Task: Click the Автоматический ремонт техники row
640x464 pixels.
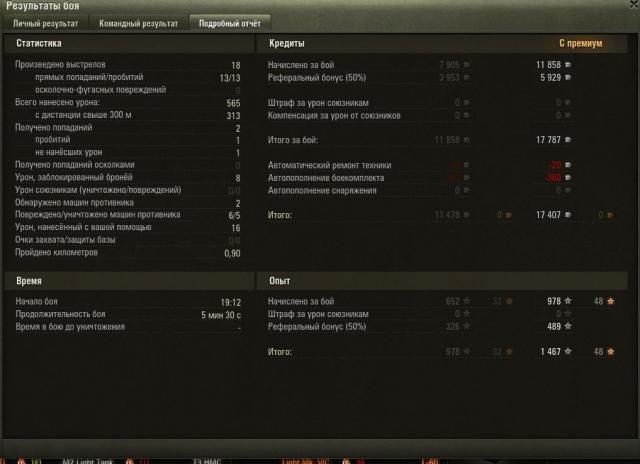Action: point(420,165)
